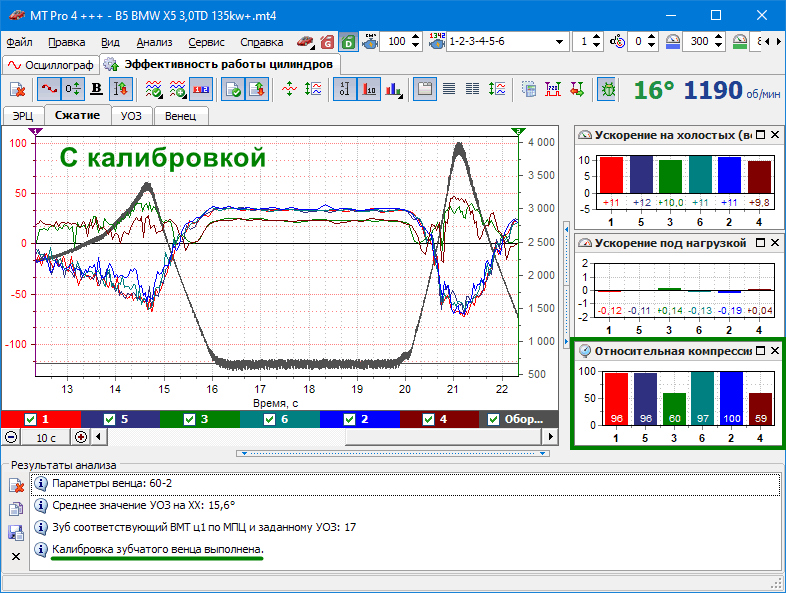Click the clear results icon in toolbar
Viewport: 786px width, 593px height.
(x=18, y=90)
